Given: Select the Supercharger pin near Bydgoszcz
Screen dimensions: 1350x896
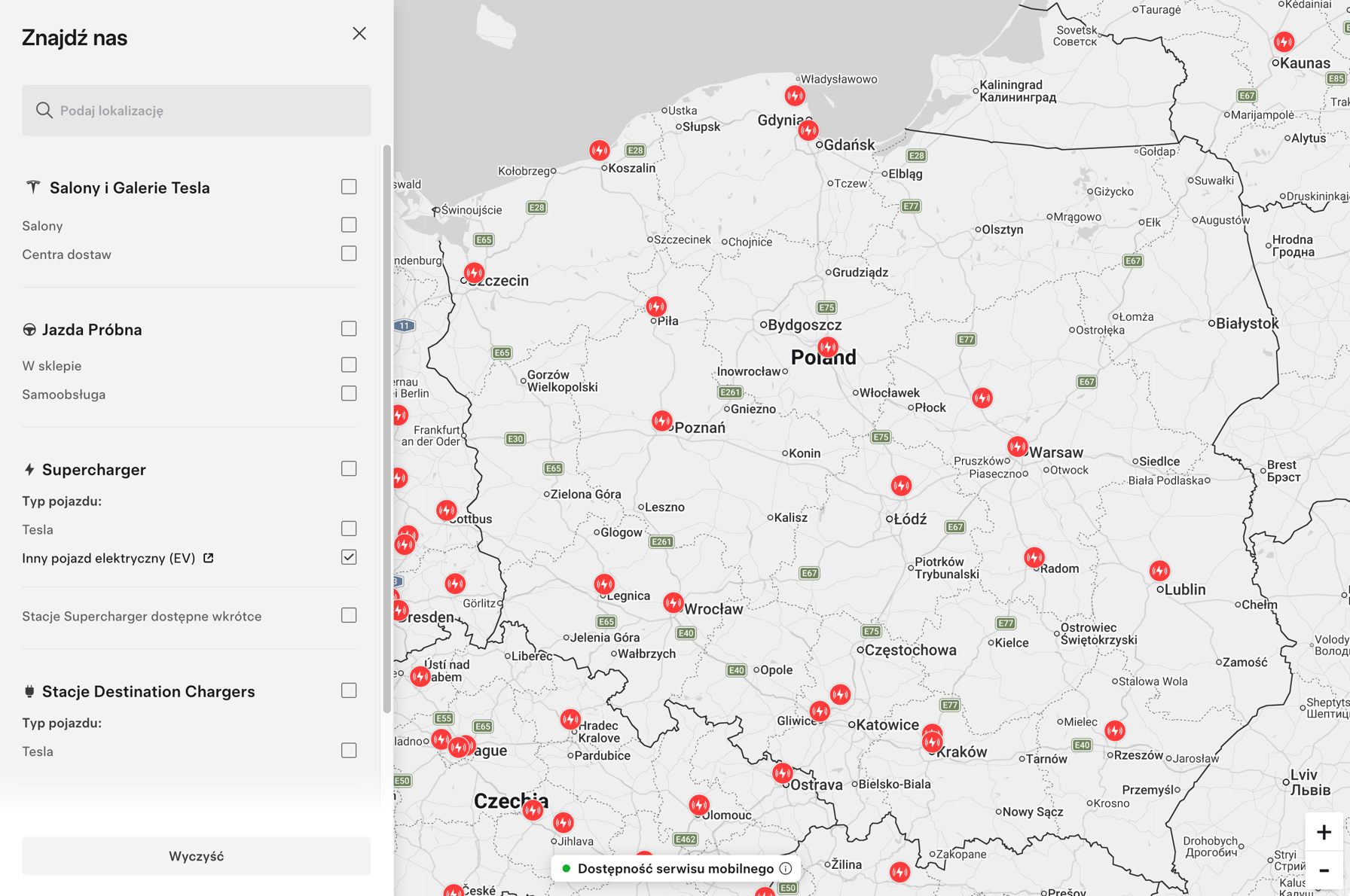Looking at the screenshot, I should [x=828, y=347].
